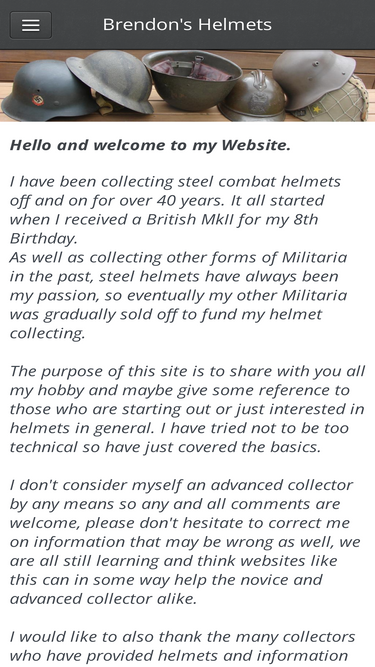Click the yellow star on the netted helmet
375x667 pixels.
coord(317,111)
